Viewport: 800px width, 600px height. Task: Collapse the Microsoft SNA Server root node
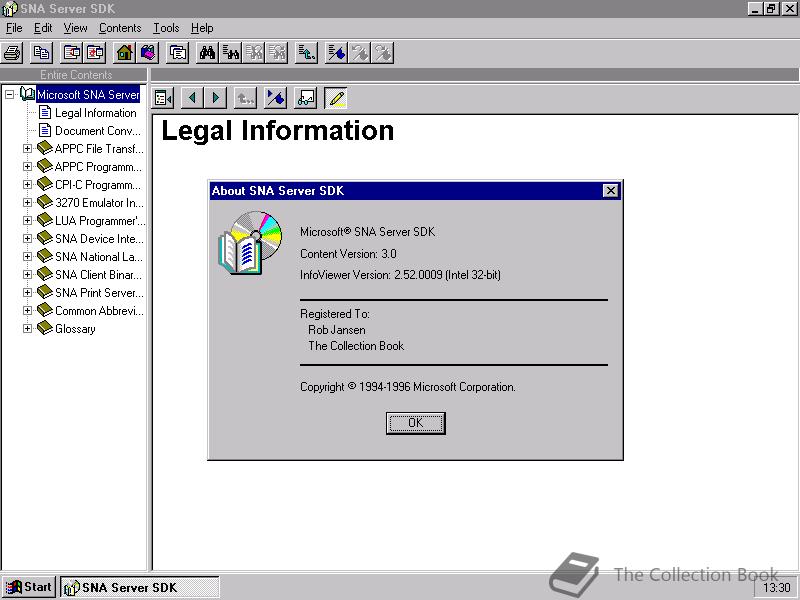(x=9, y=94)
